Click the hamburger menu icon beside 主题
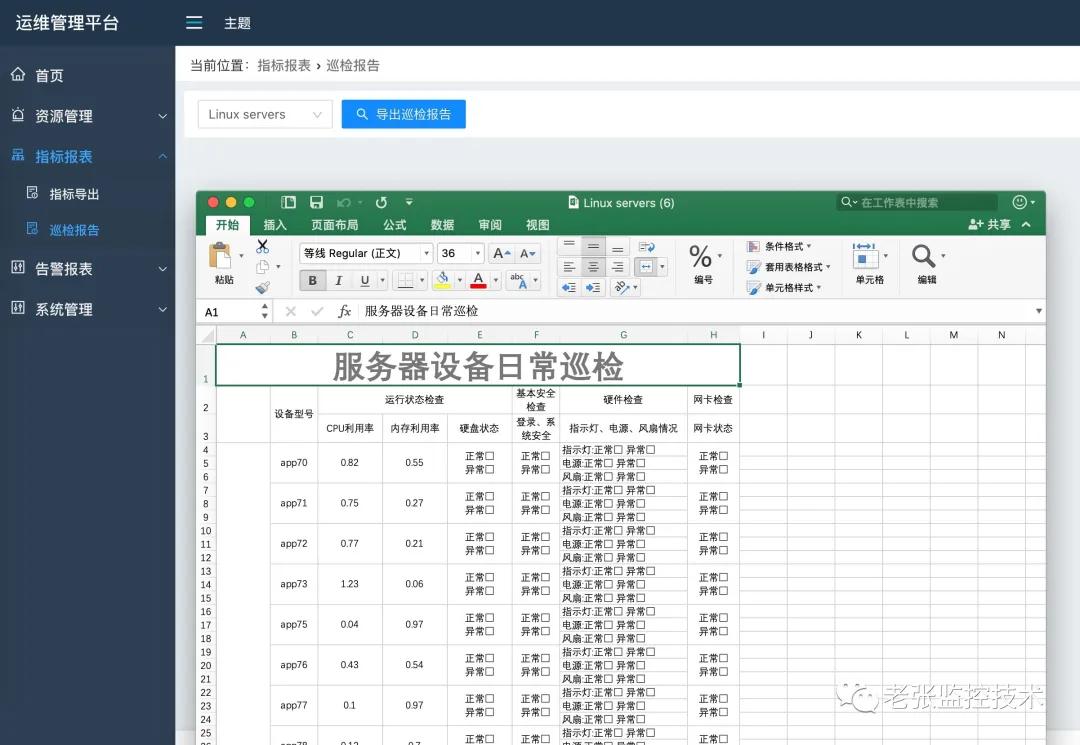This screenshot has width=1080, height=745. pyautogui.click(x=194, y=22)
